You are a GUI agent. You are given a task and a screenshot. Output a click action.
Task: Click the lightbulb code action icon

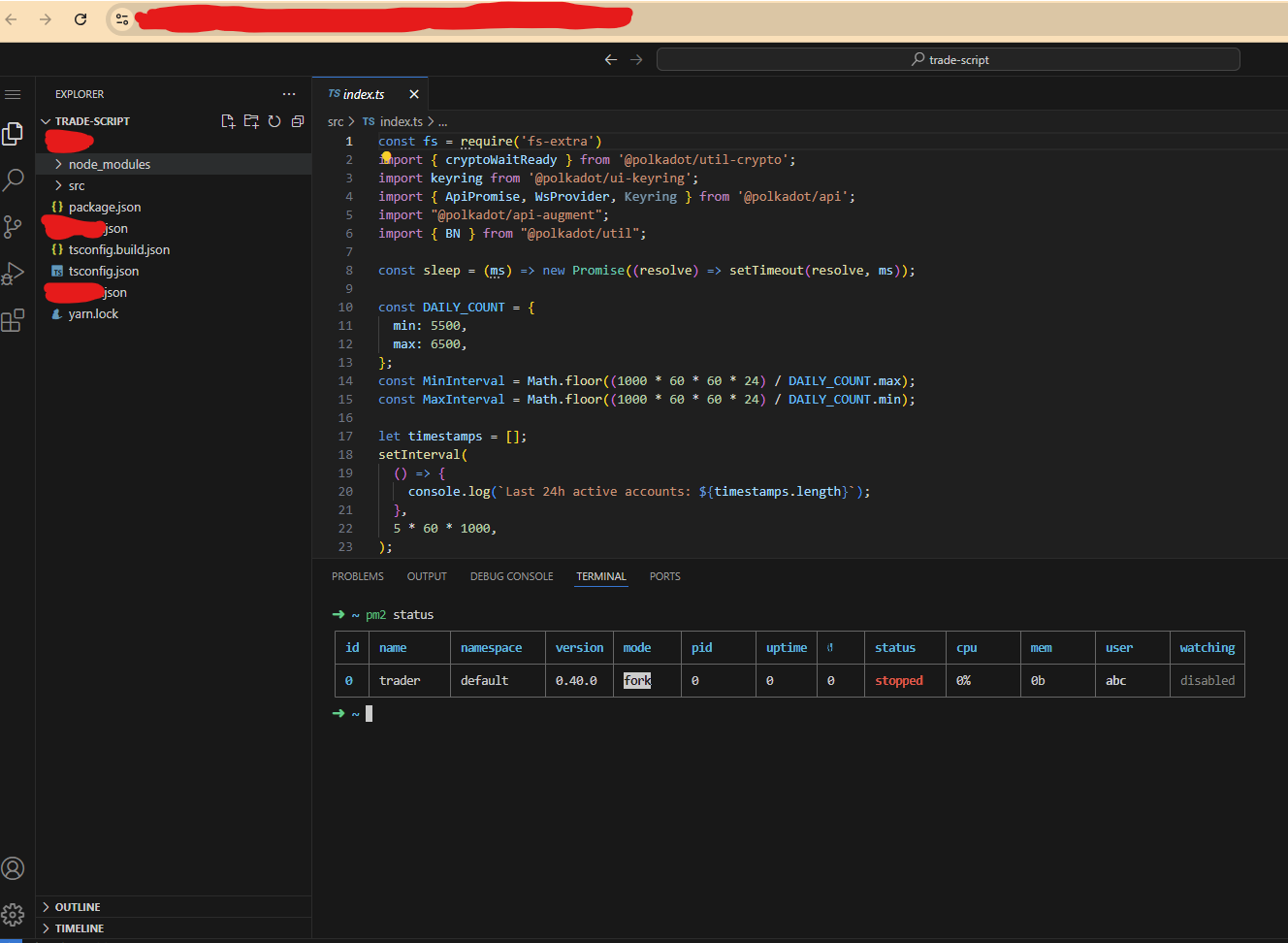pos(386,157)
